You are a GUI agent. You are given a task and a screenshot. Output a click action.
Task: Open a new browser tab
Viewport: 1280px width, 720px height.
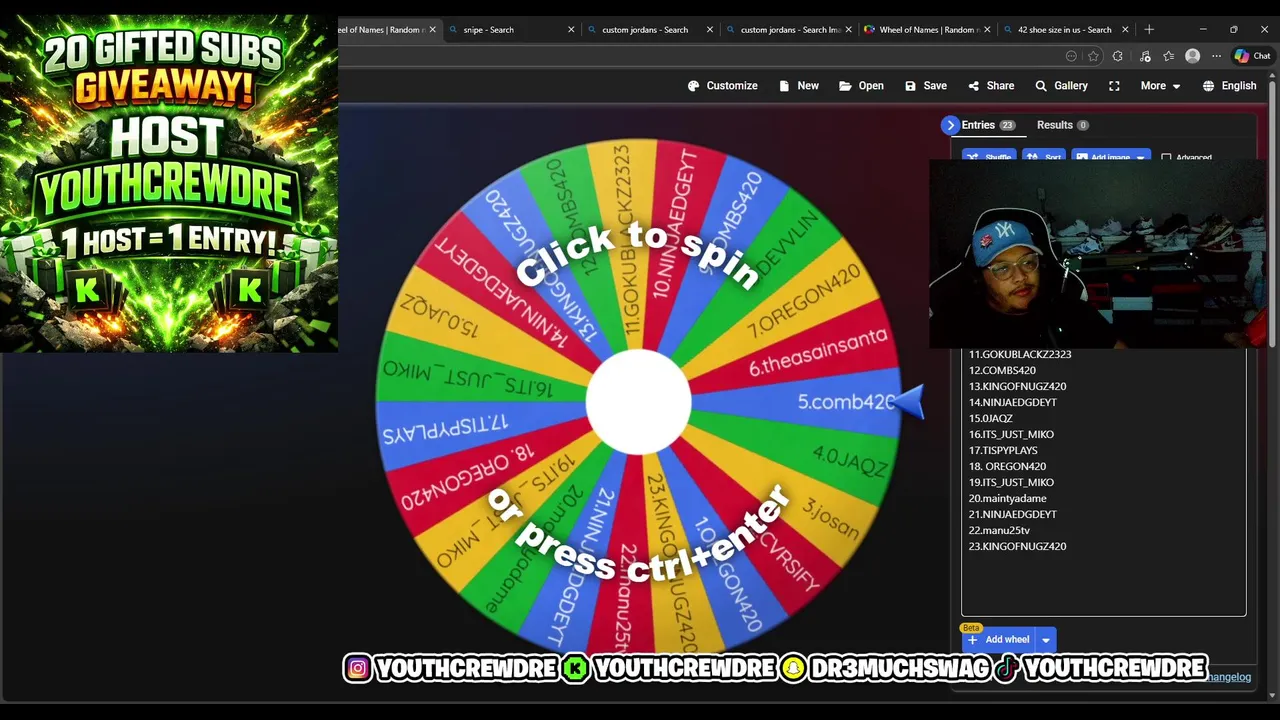tap(1149, 30)
